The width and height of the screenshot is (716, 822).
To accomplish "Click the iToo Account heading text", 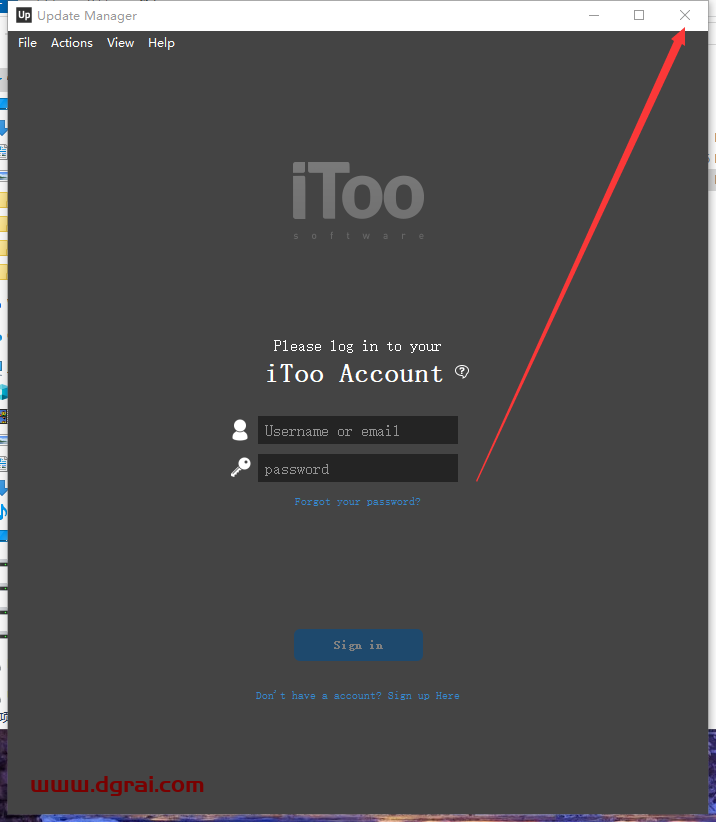I will pyautogui.click(x=355, y=374).
